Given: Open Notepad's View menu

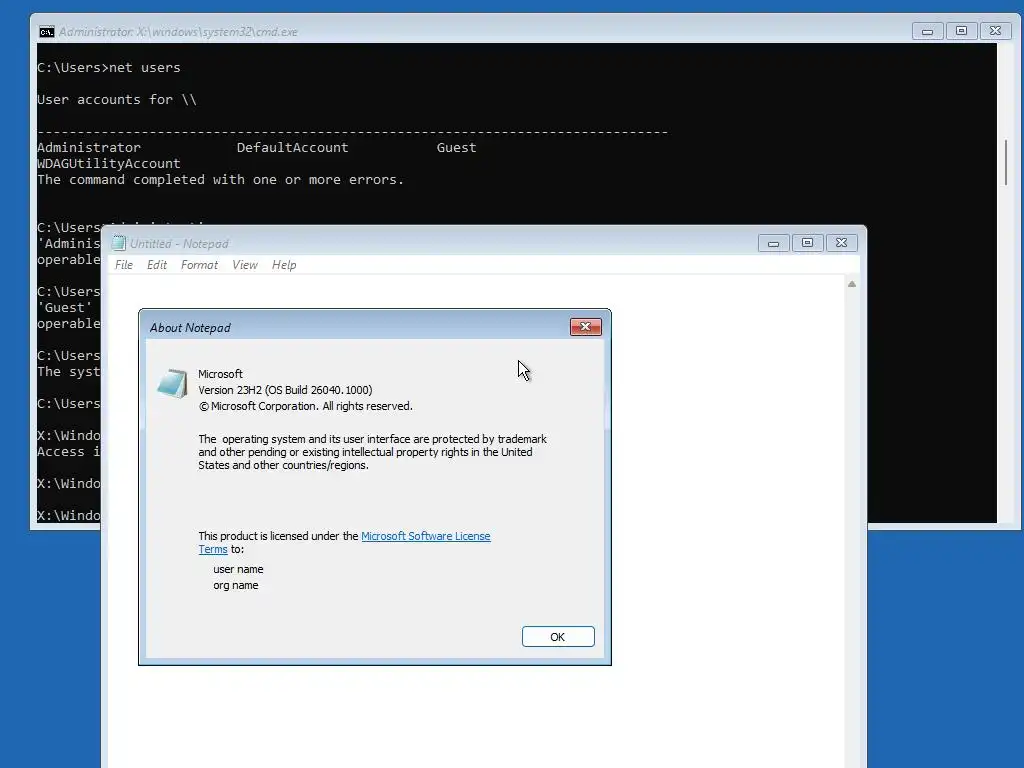Looking at the screenshot, I should [x=245, y=264].
